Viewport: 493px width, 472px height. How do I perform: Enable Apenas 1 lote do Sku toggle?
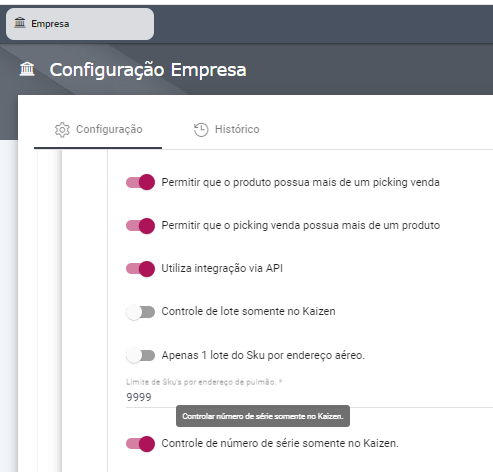[140, 355]
